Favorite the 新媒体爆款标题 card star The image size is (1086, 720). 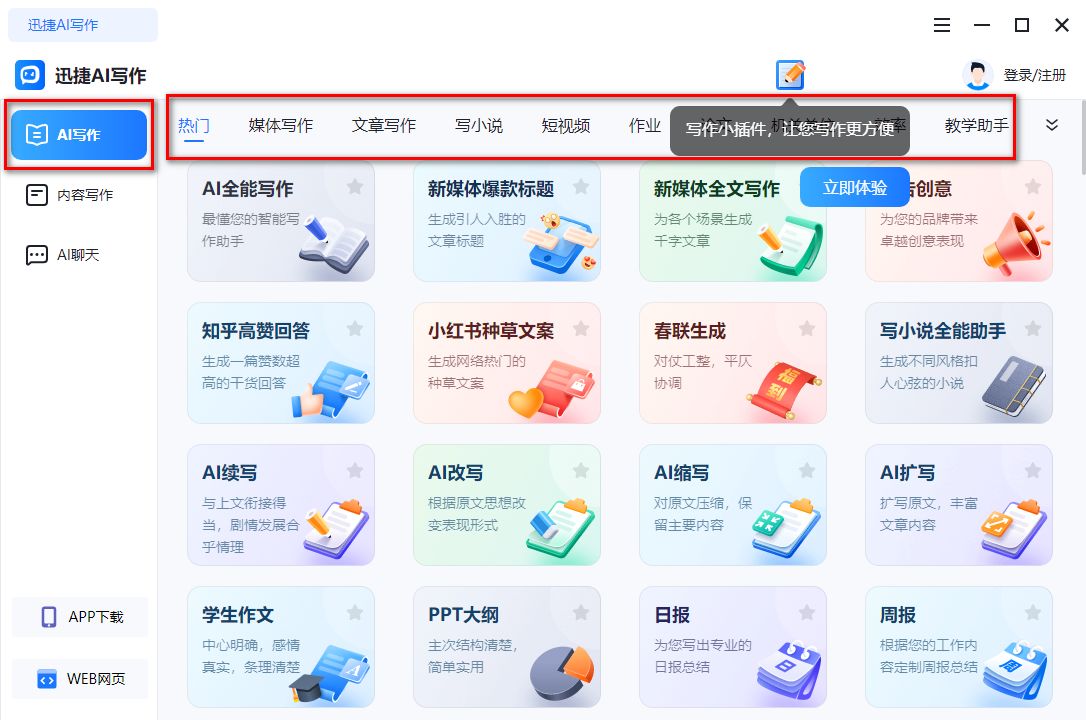(581, 186)
